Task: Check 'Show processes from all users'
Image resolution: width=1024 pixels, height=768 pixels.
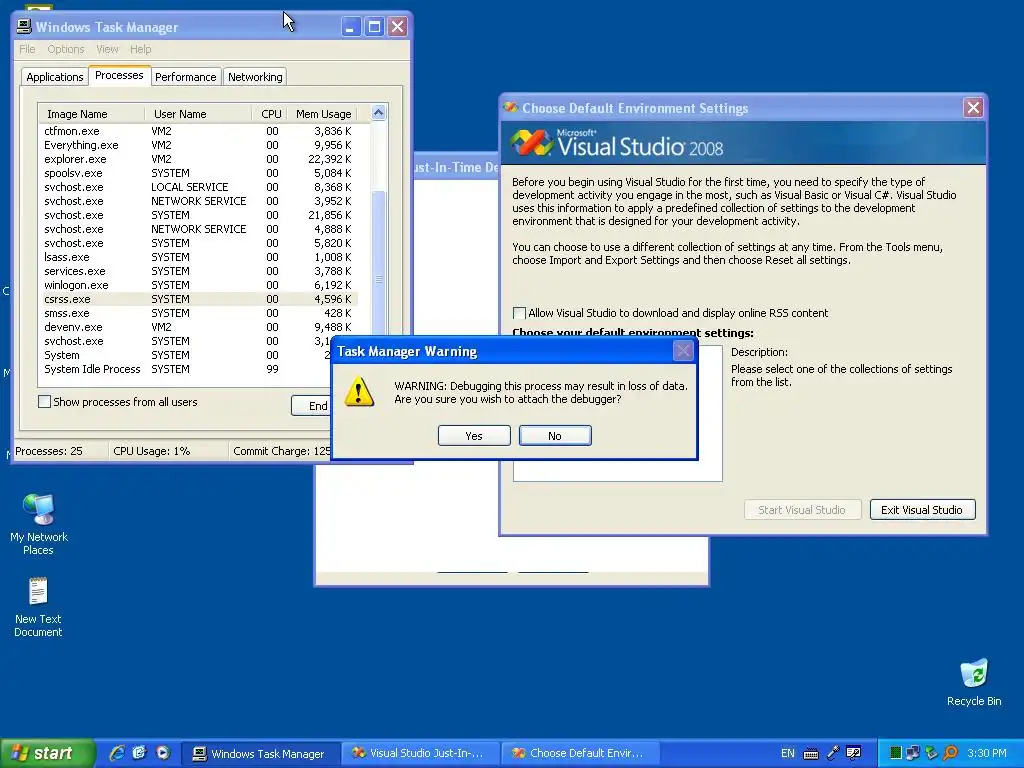Action: tap(44, 402)
